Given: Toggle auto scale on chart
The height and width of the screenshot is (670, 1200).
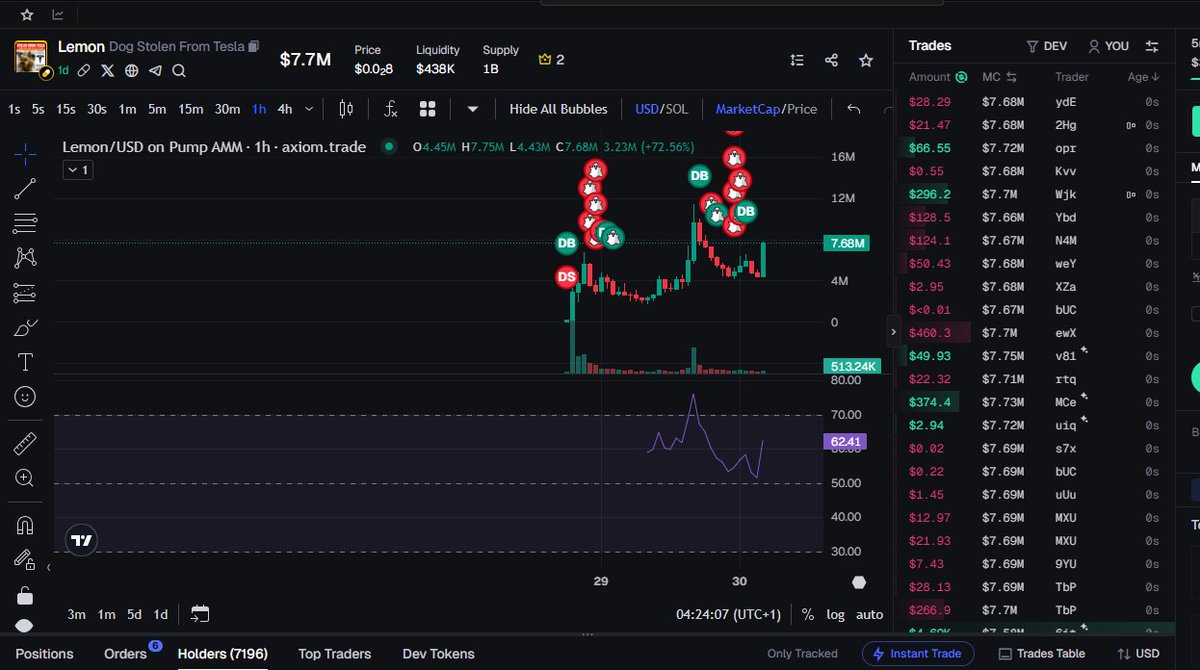Looking at the screenshot, I should click(869, 614).
